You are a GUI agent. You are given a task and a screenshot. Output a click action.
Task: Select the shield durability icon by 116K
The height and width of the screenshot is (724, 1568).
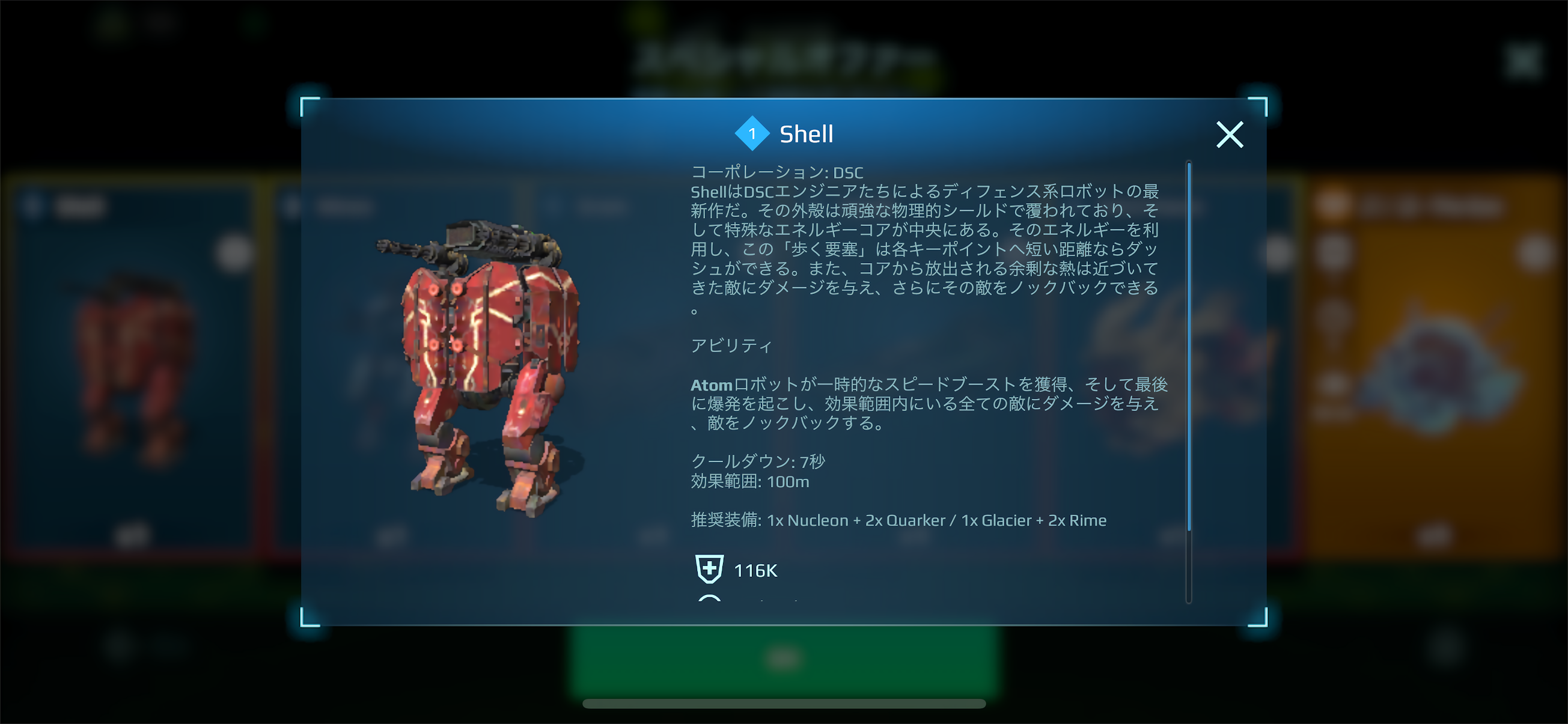pos(709,570)
